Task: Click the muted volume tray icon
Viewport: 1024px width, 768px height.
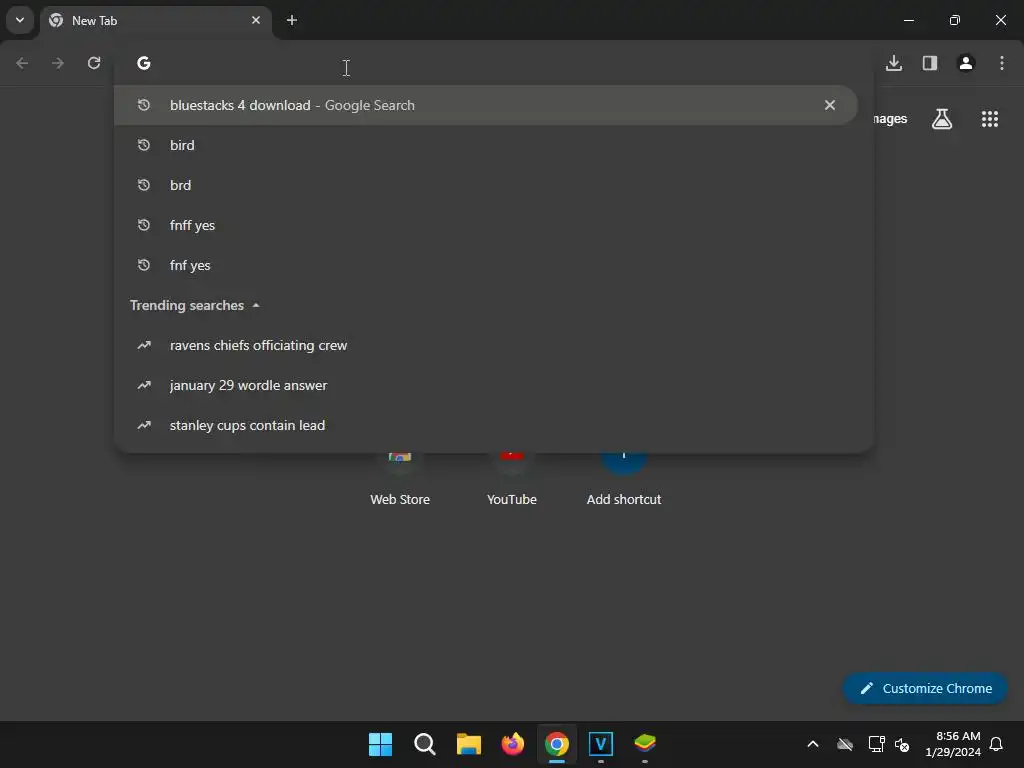Action: pos(902,744)
